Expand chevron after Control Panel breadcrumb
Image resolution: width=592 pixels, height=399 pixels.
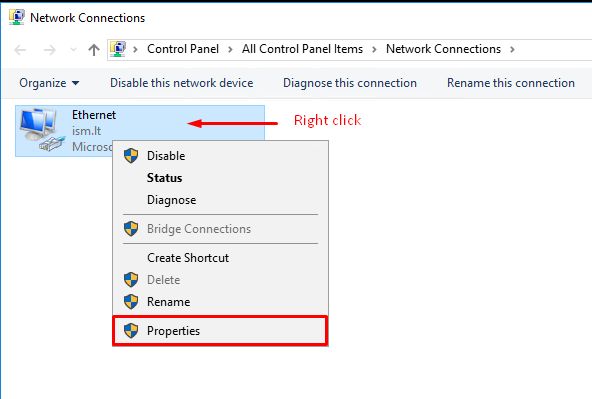pos(230,49)
